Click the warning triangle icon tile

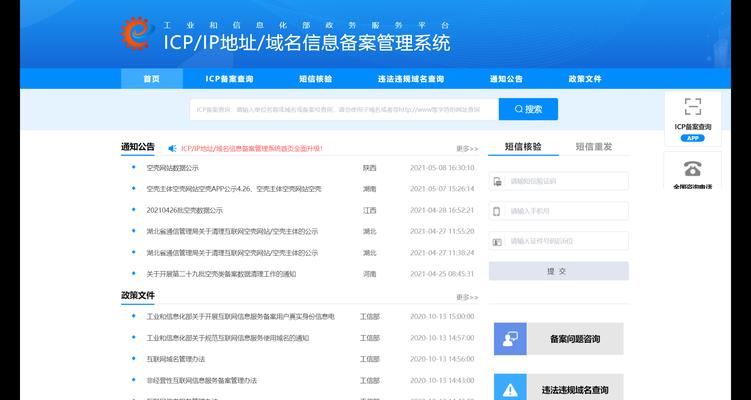click(x=510, y=387)
